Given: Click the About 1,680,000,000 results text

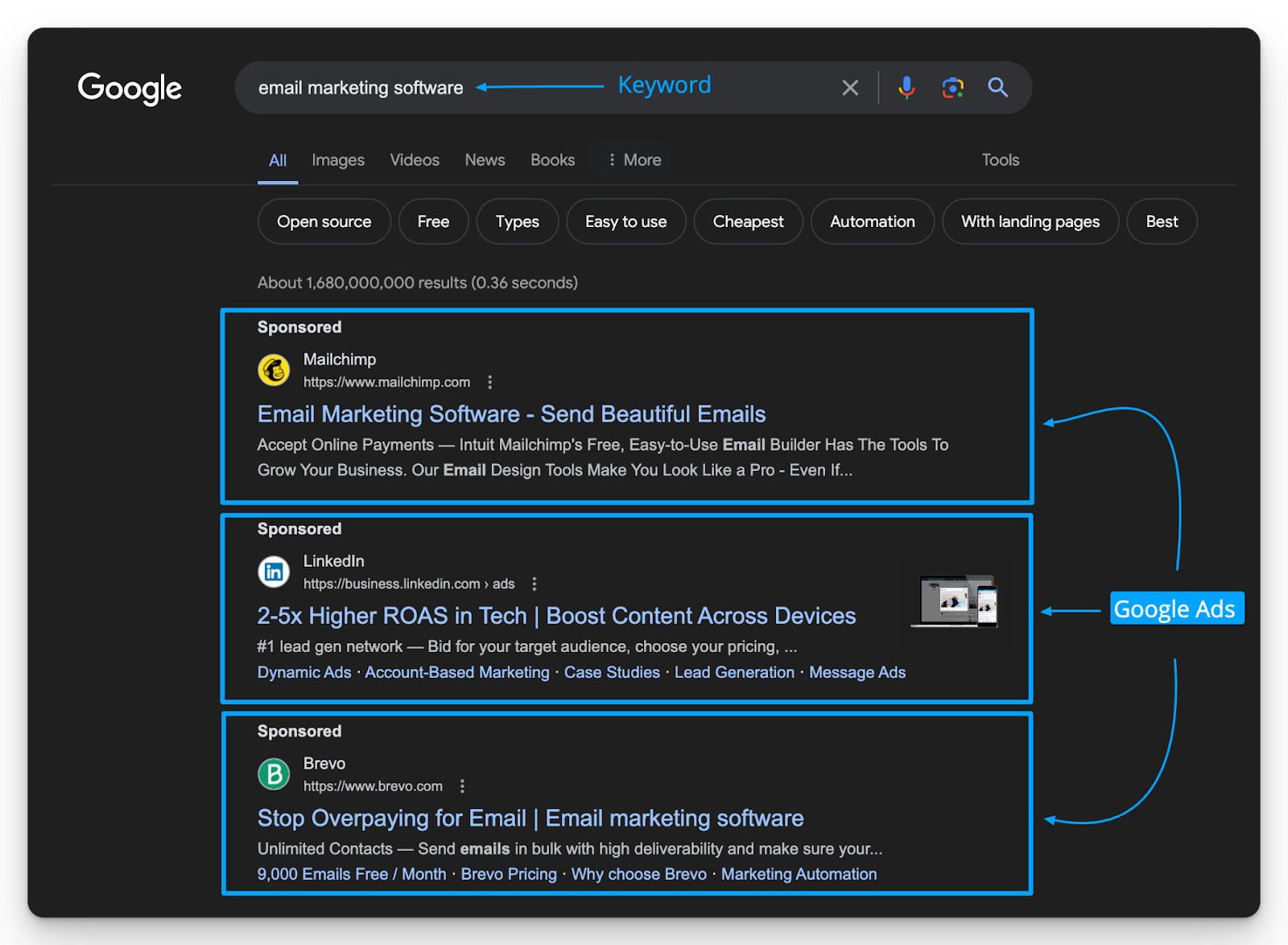Looking at the screenshot, I should (x=418, y=283).
